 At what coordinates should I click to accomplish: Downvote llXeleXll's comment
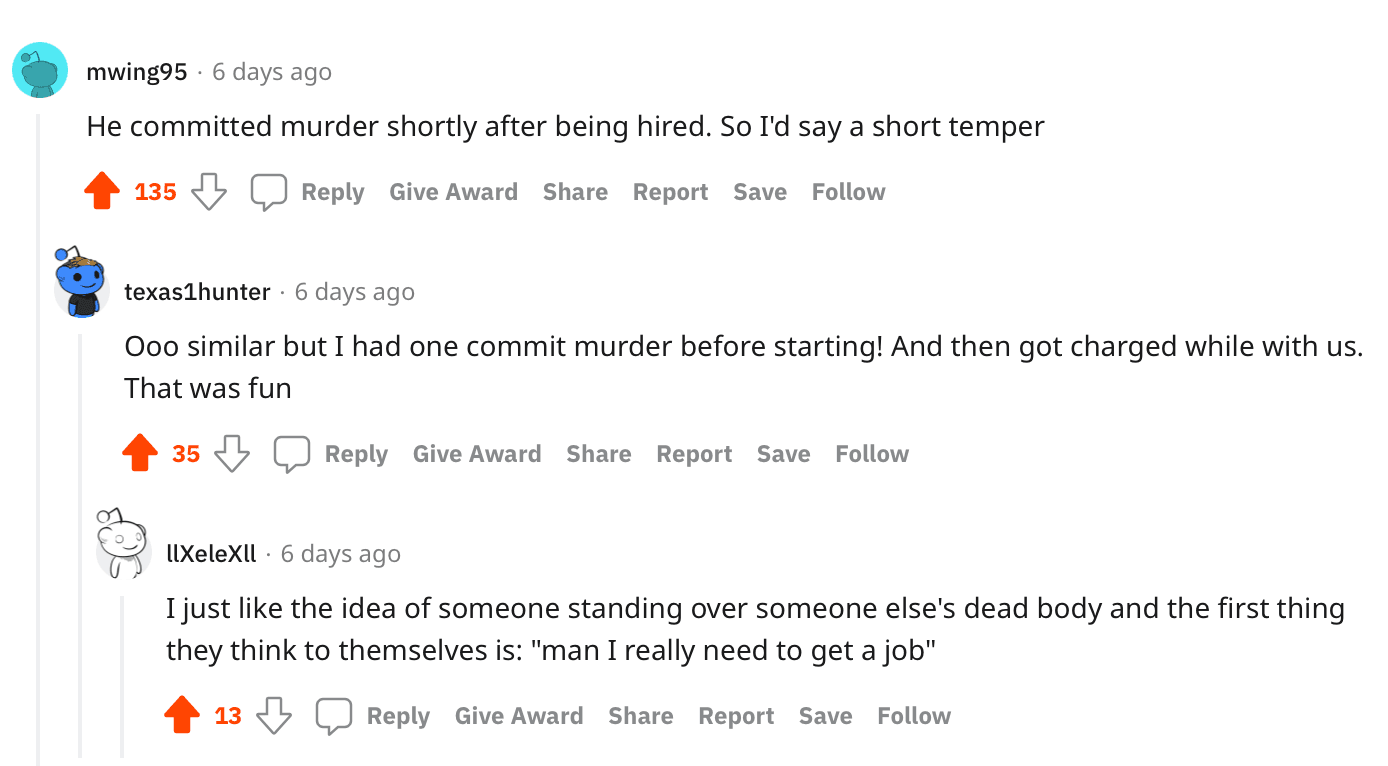274,715
